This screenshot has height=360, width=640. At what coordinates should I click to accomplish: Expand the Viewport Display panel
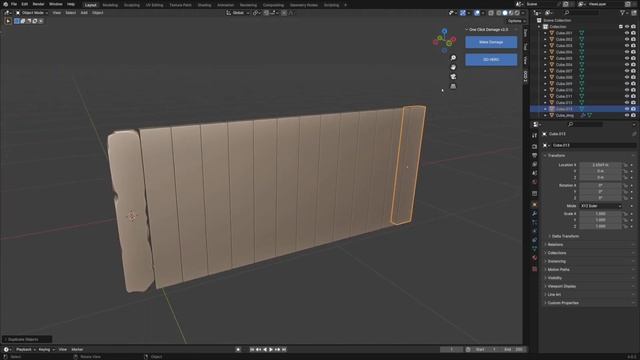(x=561, y=286)
